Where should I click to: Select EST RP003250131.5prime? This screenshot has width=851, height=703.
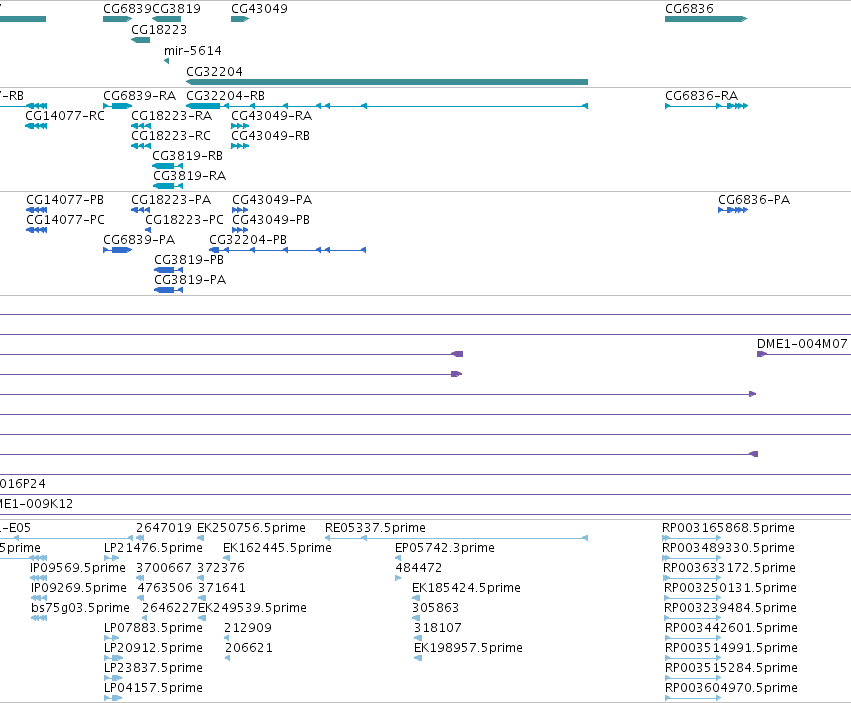(x=731, y=588)
